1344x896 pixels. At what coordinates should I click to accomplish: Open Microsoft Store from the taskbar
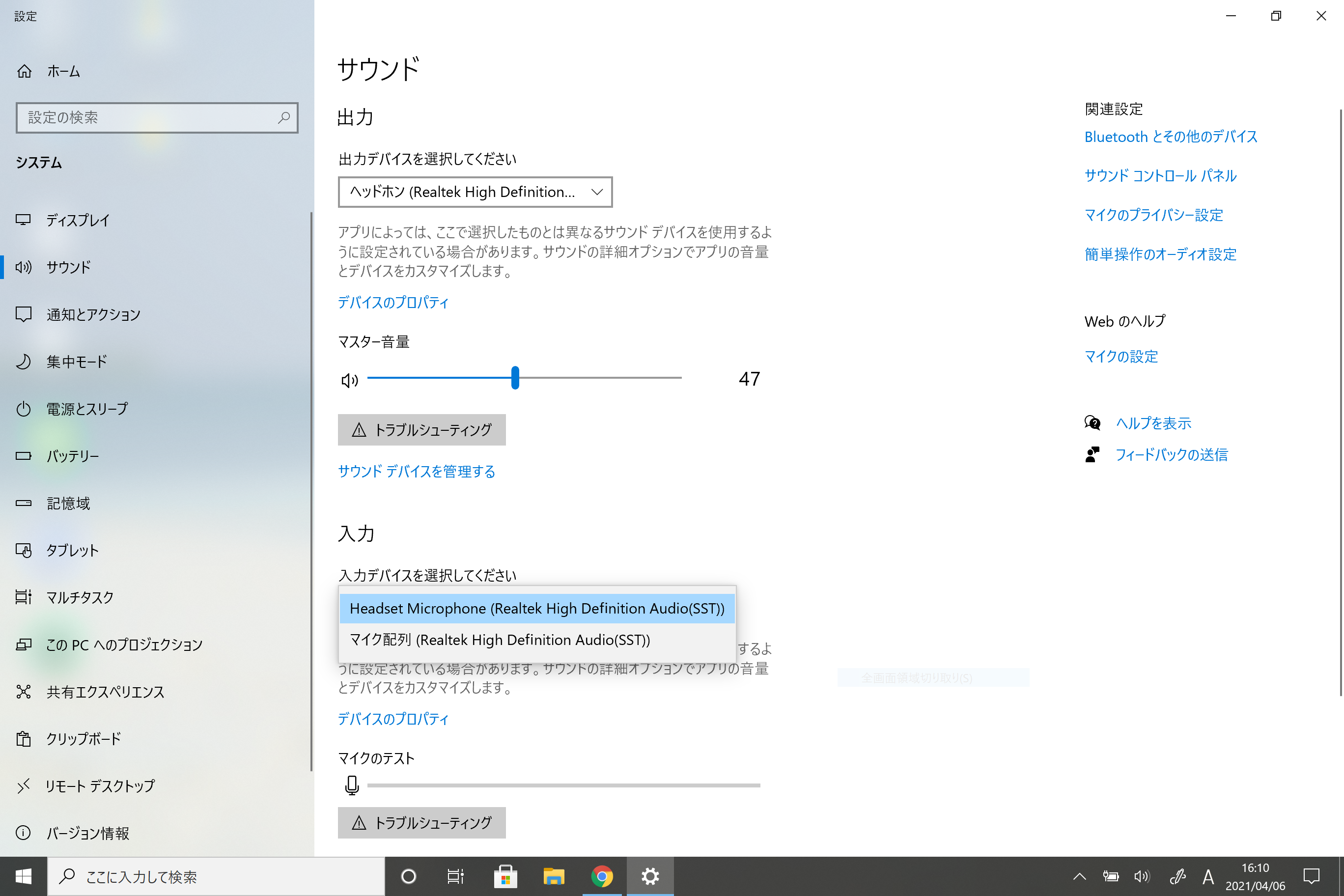(505, 876)
